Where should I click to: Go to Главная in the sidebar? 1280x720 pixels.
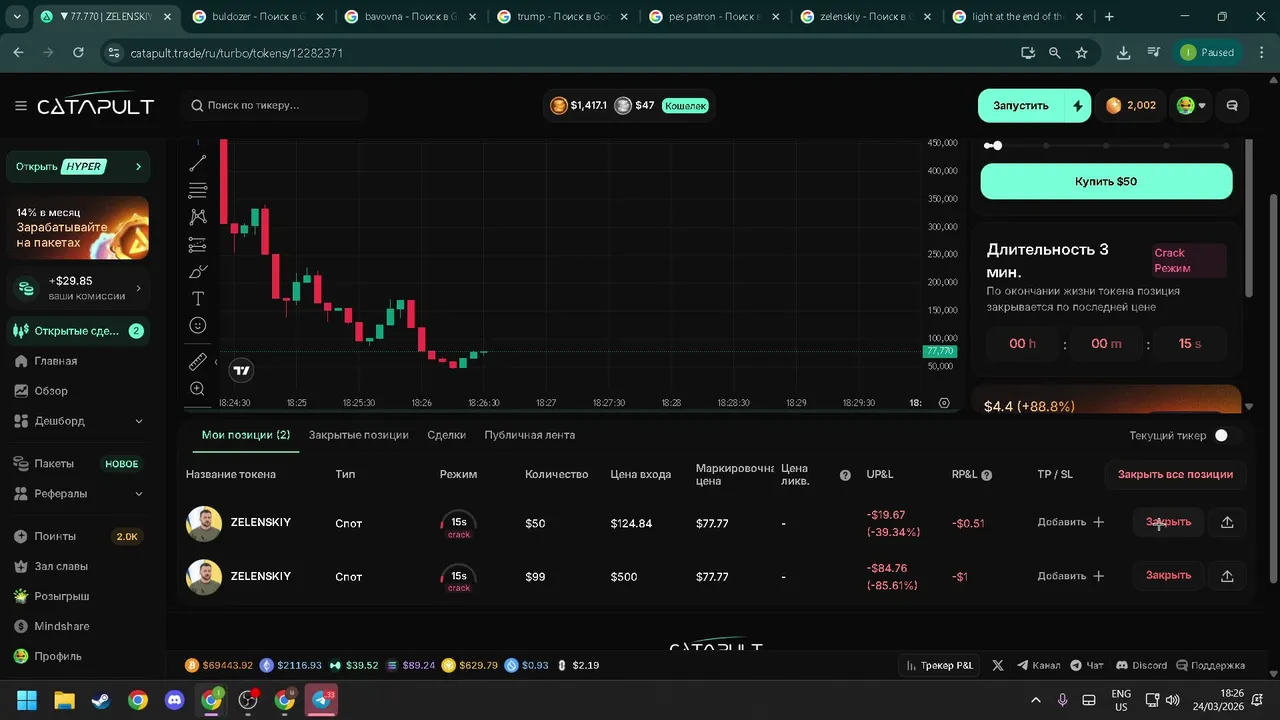[x=78, y=361]
